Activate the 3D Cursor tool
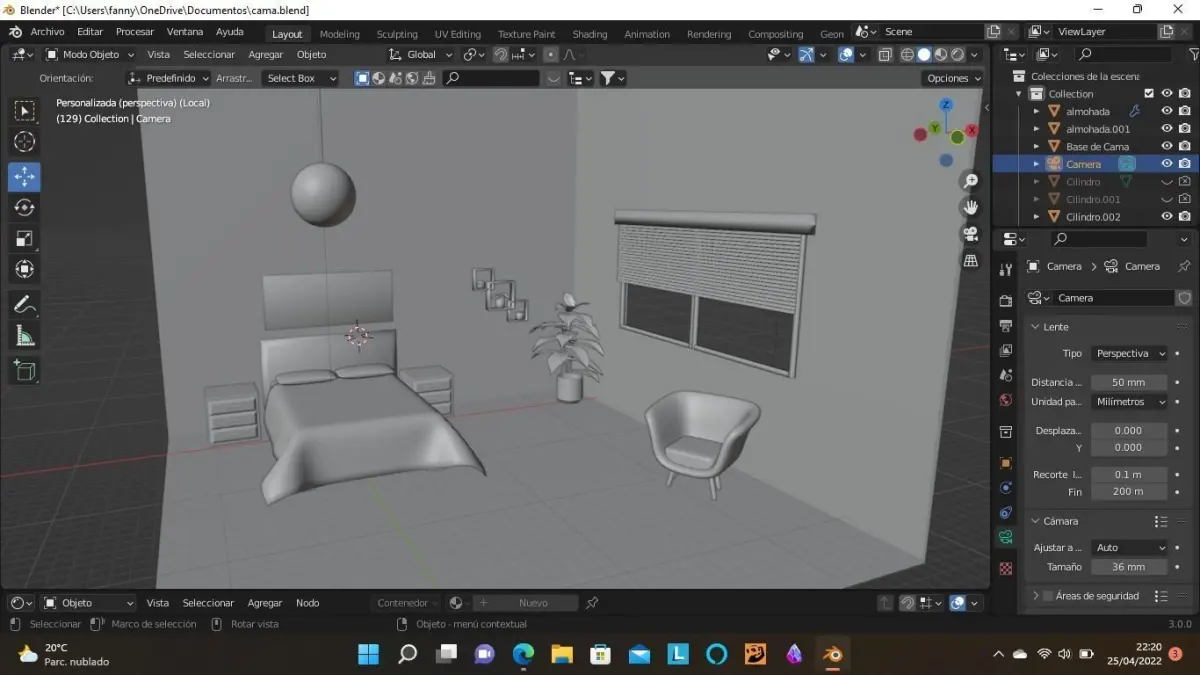The width and height of the screenshot is (1200, 675). [24, 142]
